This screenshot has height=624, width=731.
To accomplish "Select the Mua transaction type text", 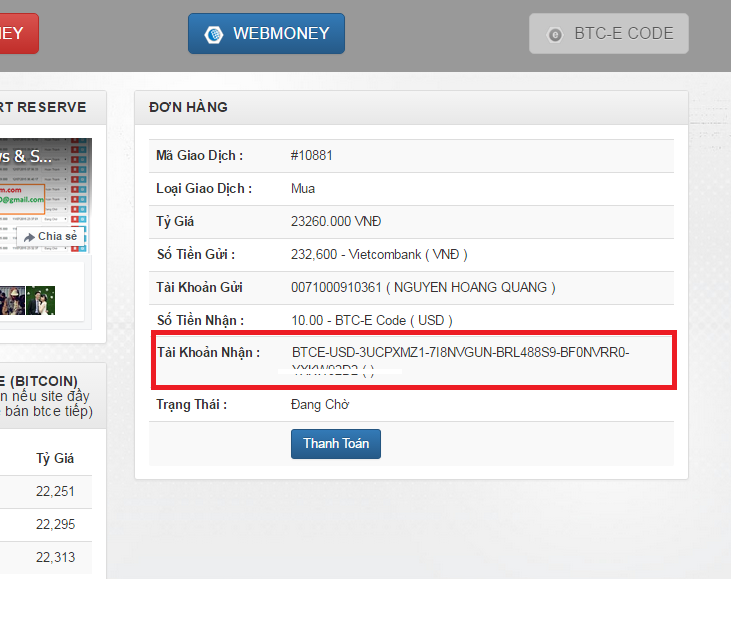I will [x=303, y=188].
